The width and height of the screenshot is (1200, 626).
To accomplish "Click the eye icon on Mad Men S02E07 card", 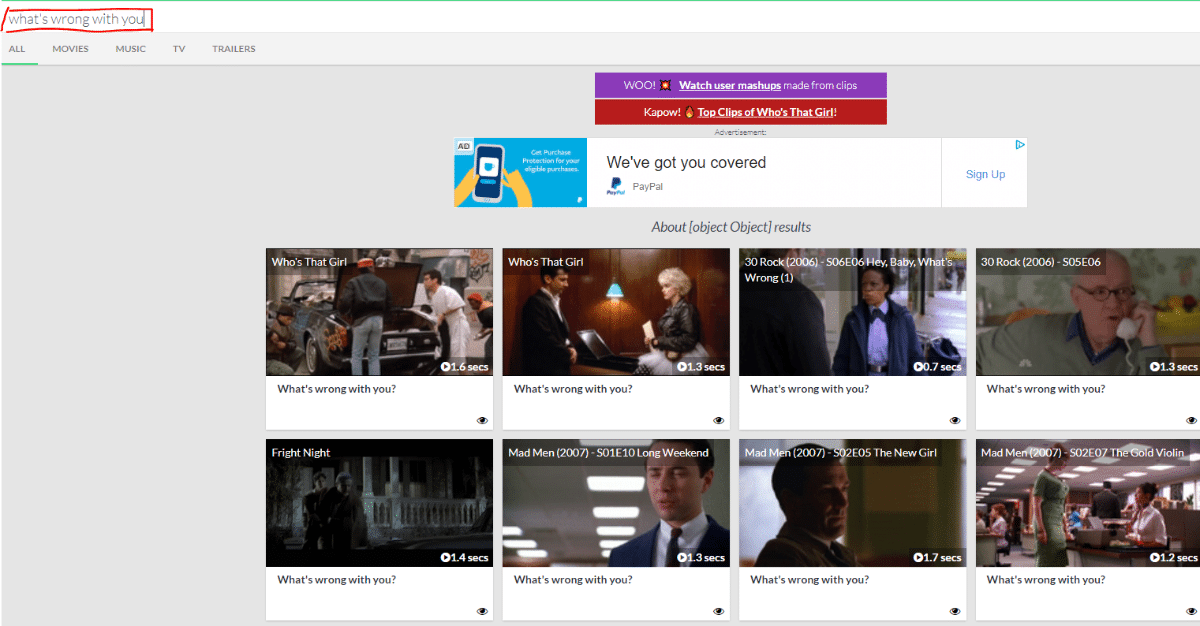I will click(x=1191, y=611).
